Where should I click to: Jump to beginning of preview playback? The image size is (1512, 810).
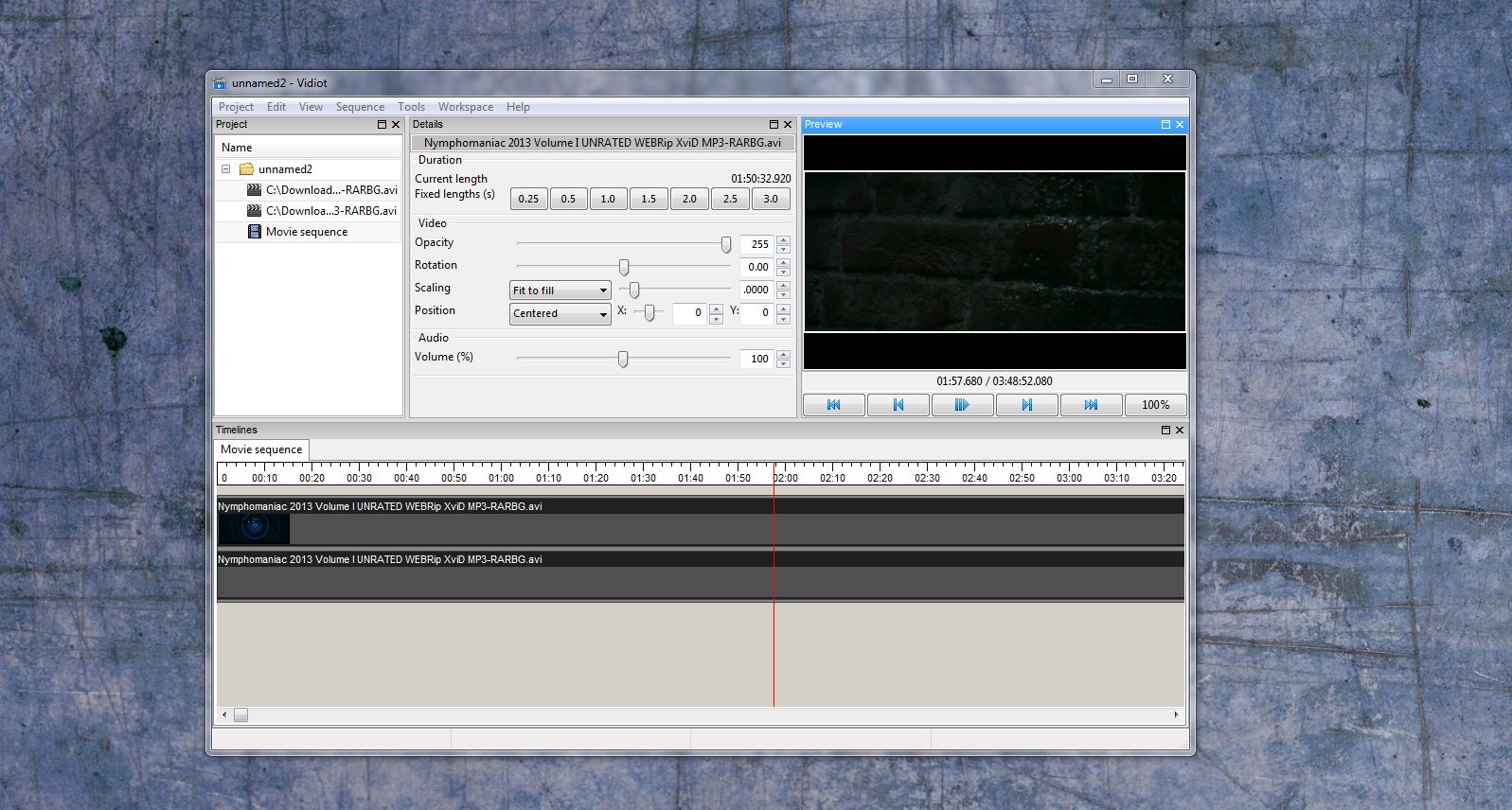(x=834, y=405)
